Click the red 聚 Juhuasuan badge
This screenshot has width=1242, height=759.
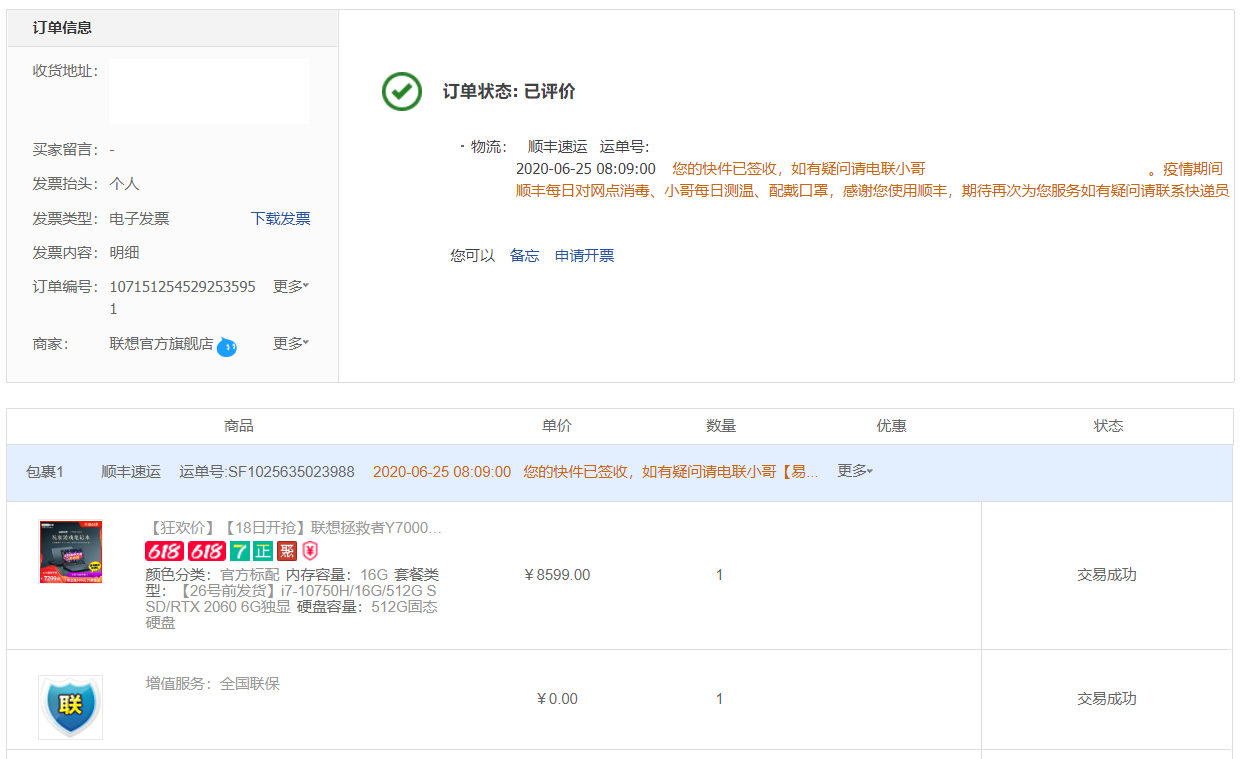tap(287, 551)
